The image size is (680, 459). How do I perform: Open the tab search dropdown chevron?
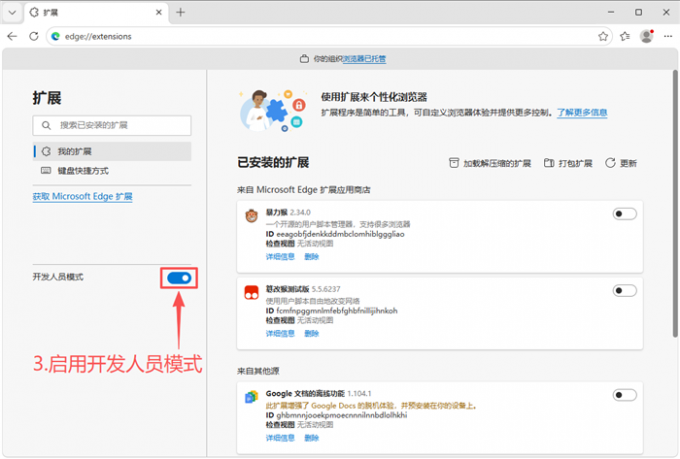[12, 13]
